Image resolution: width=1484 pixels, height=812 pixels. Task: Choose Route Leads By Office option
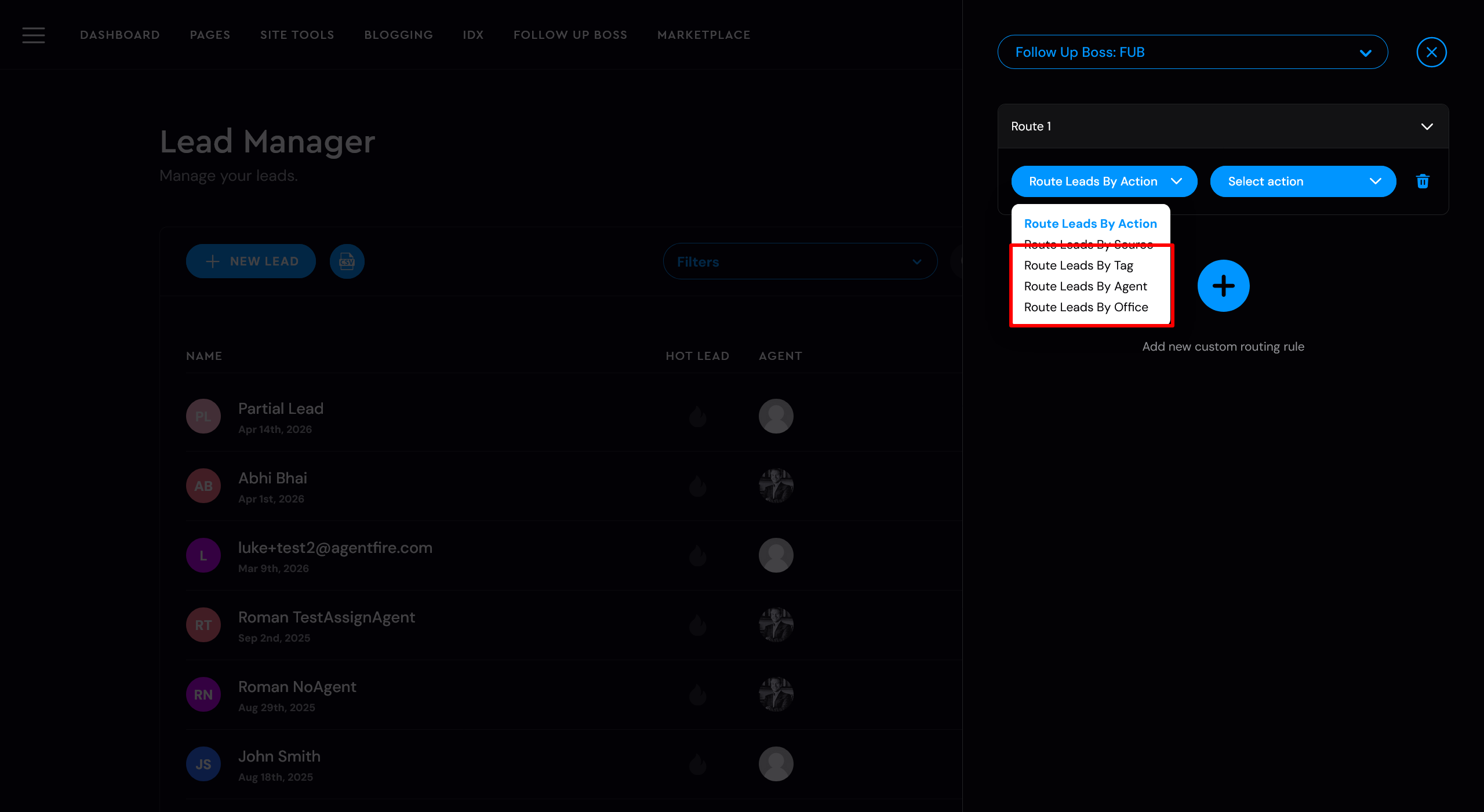tap(1085, 307)
